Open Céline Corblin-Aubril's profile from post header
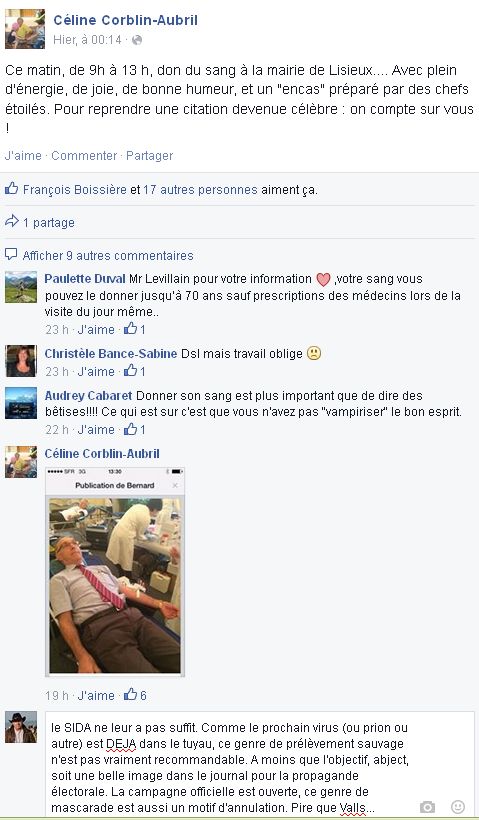 click(x=126, y=20)
